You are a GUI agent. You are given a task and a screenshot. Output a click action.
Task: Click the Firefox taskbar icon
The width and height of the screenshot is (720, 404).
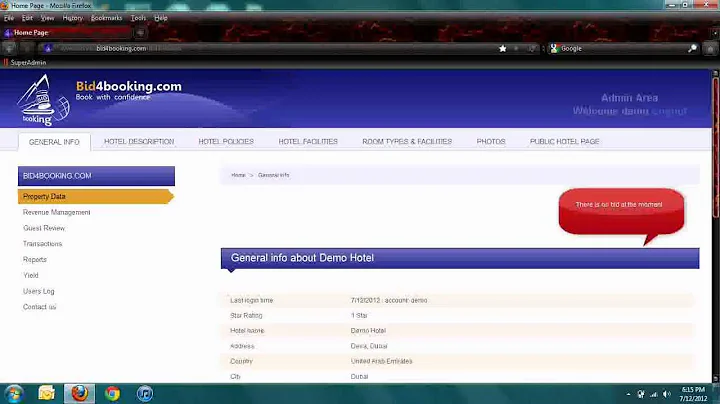(79, 394)
